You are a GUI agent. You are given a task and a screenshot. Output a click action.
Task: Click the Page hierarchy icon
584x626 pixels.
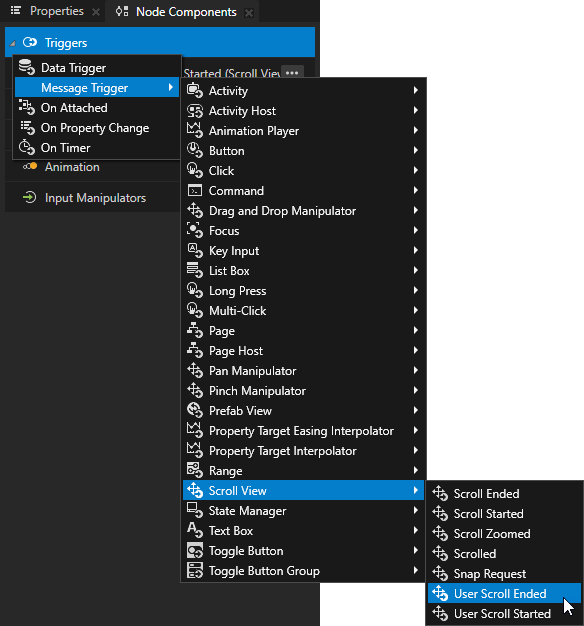195,330
